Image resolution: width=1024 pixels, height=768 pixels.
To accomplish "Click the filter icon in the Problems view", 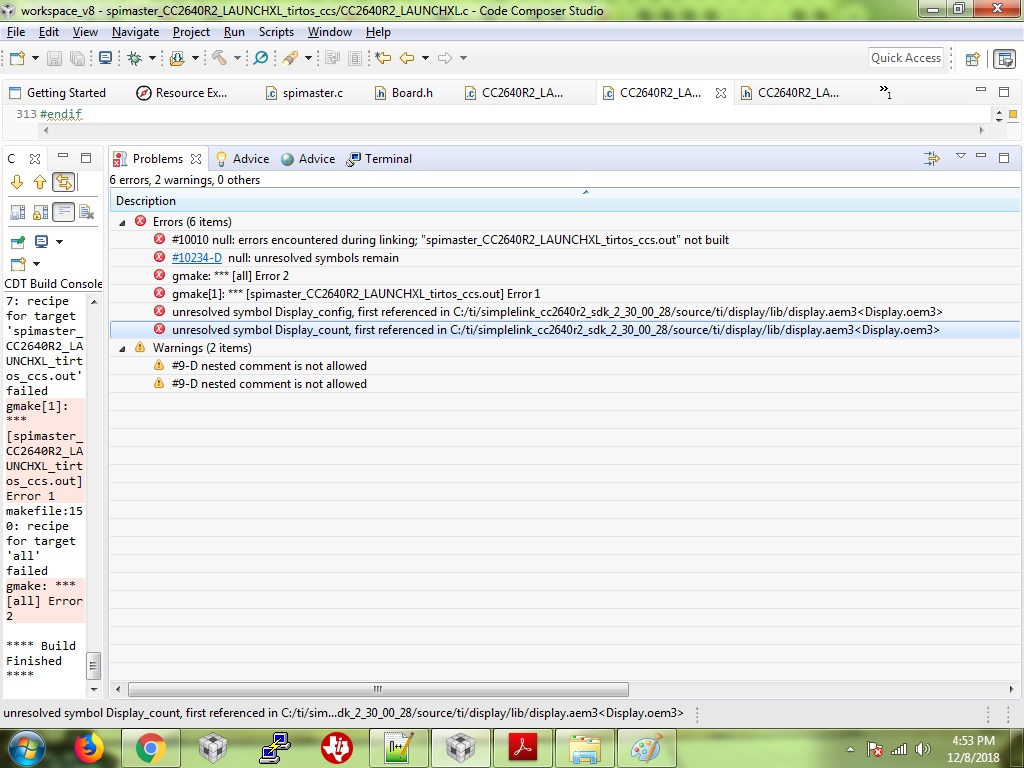I will click(931, 158).
